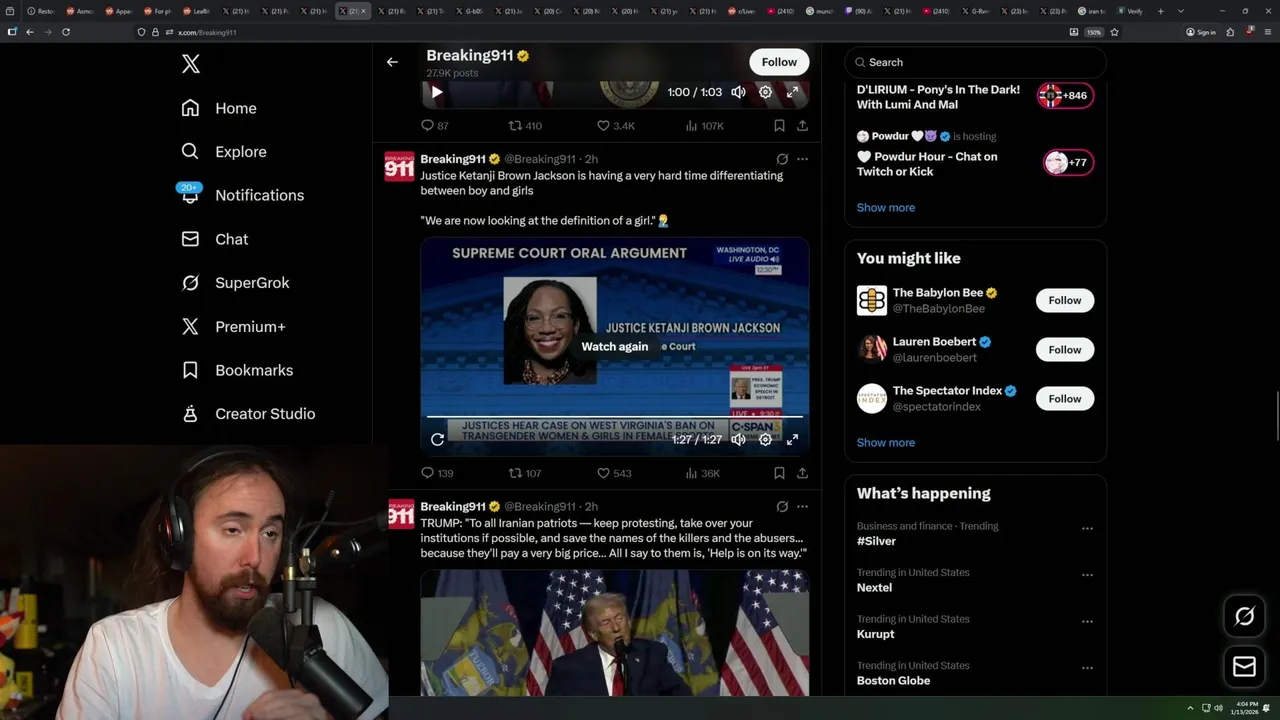1280x720 pixels.
Task: Click the Search input field
Action: tap(976, 62)
